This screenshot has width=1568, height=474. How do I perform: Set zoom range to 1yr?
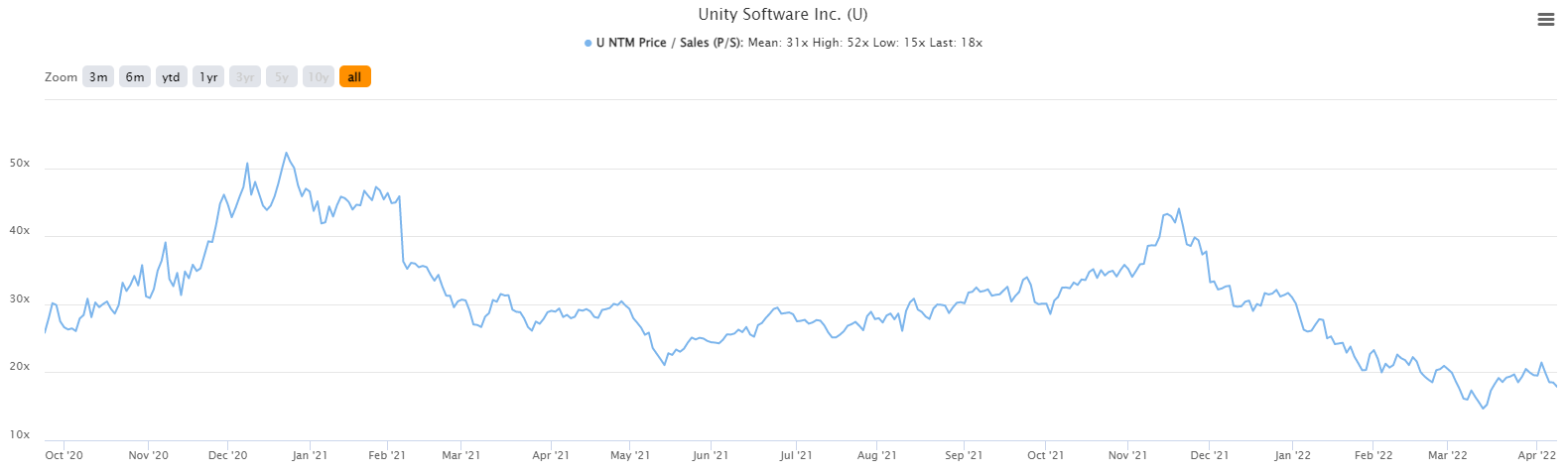(208, 76)
